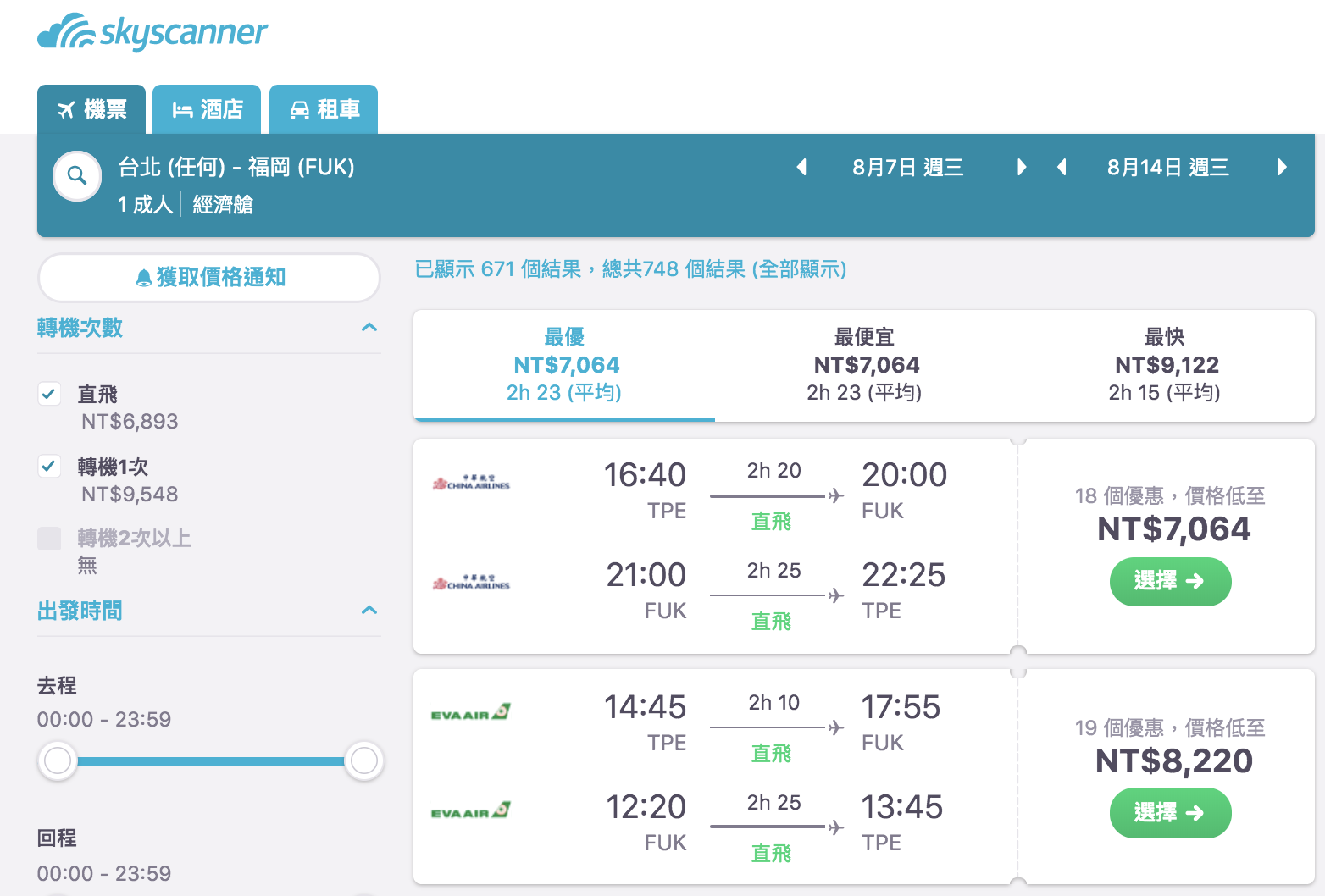The height and width of the screenshot is (896, 1325).
Task: Click the 經濟艙 cabin class
Action: click(x=222, y=204)
